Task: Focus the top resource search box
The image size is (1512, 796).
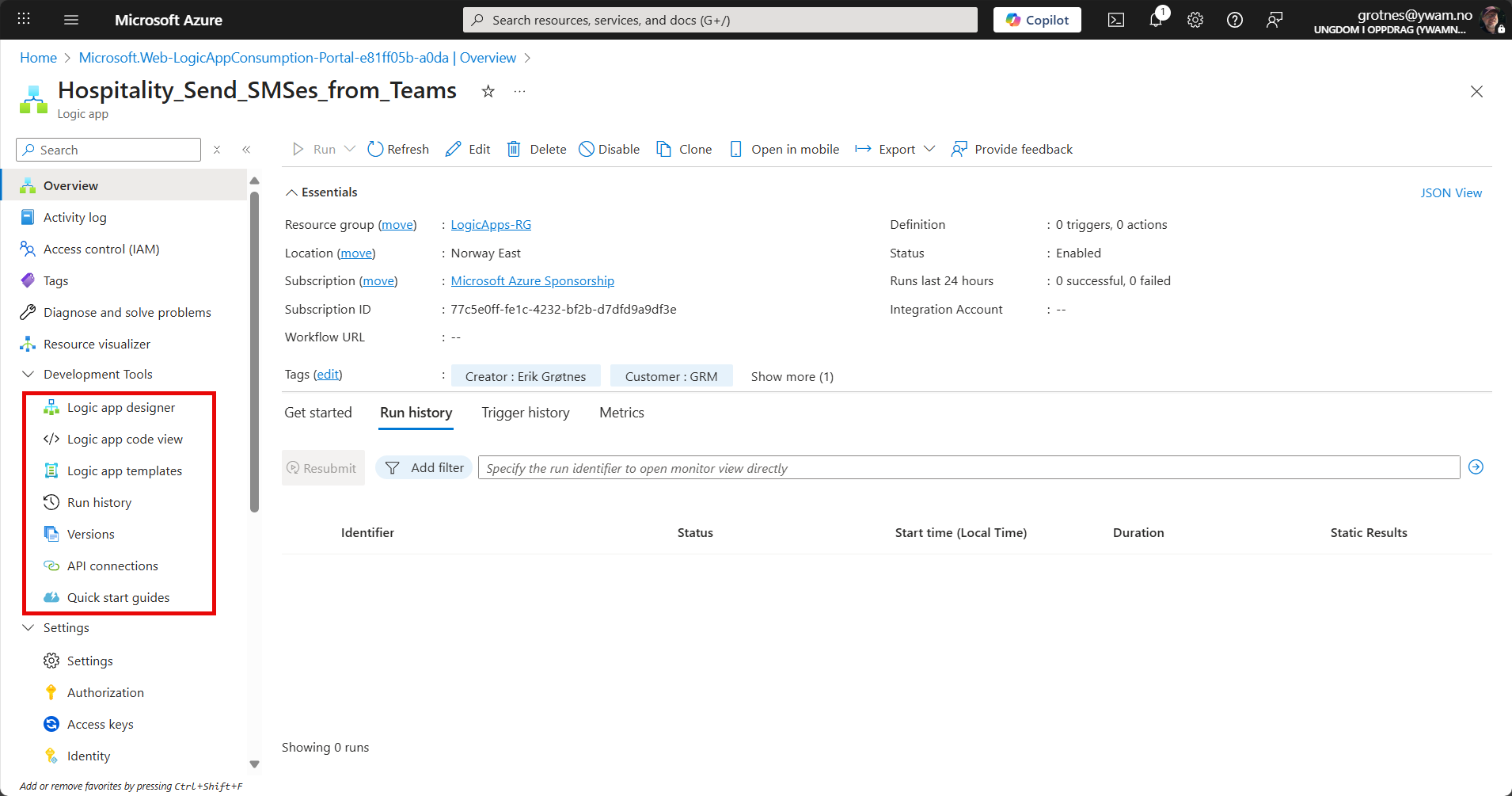Action: [720, 20]
